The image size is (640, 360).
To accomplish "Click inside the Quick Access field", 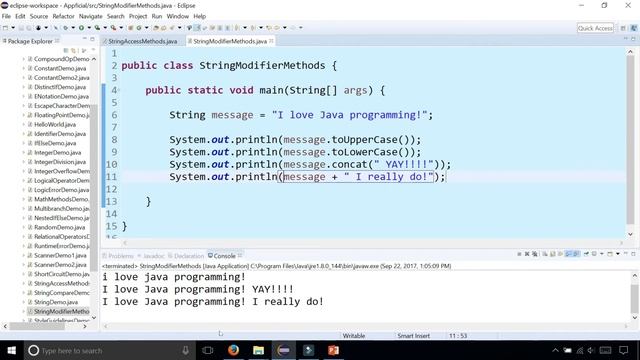I will tap(595, 28).
